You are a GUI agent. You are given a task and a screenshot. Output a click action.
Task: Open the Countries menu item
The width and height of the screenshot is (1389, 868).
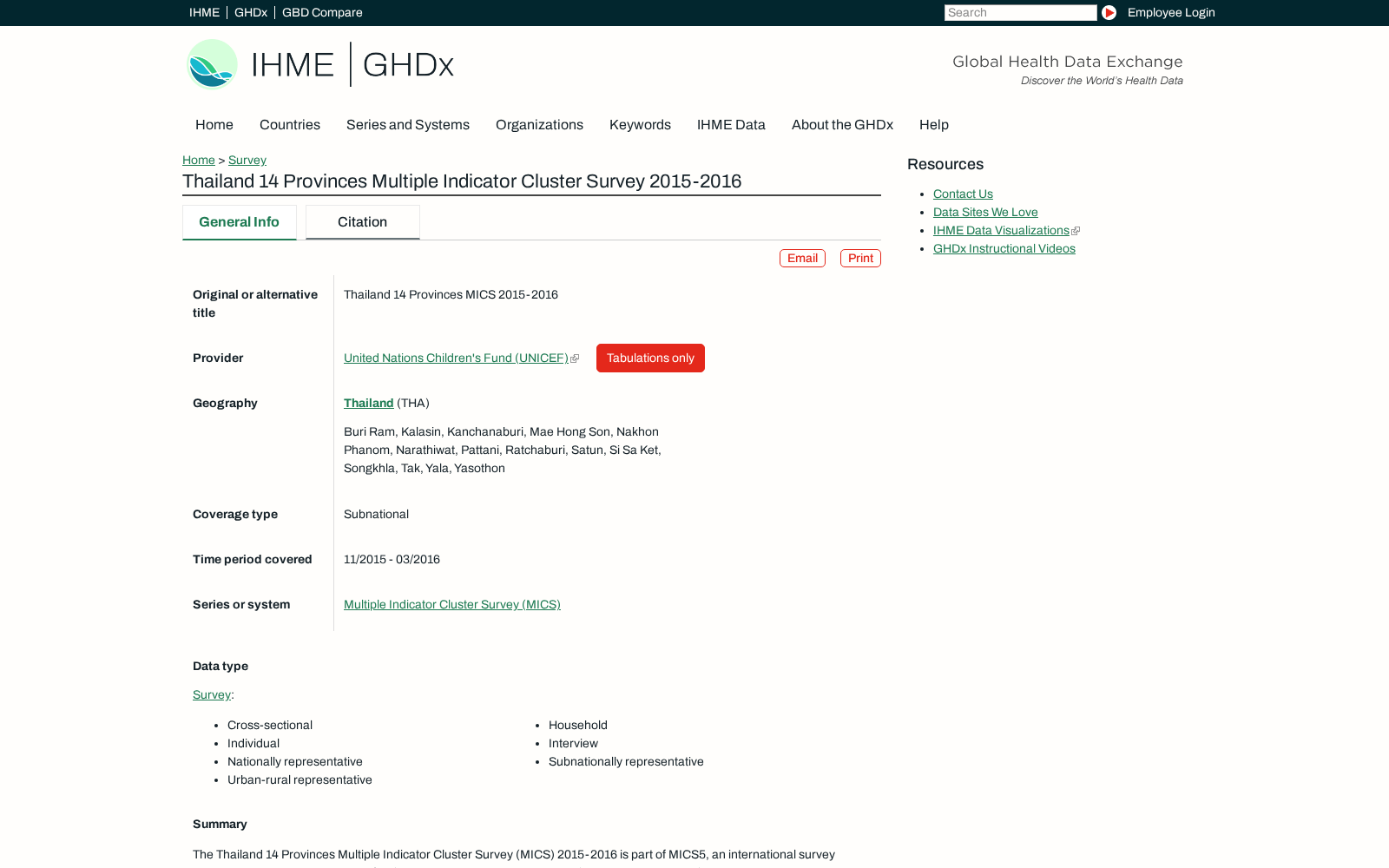(290, 125)
